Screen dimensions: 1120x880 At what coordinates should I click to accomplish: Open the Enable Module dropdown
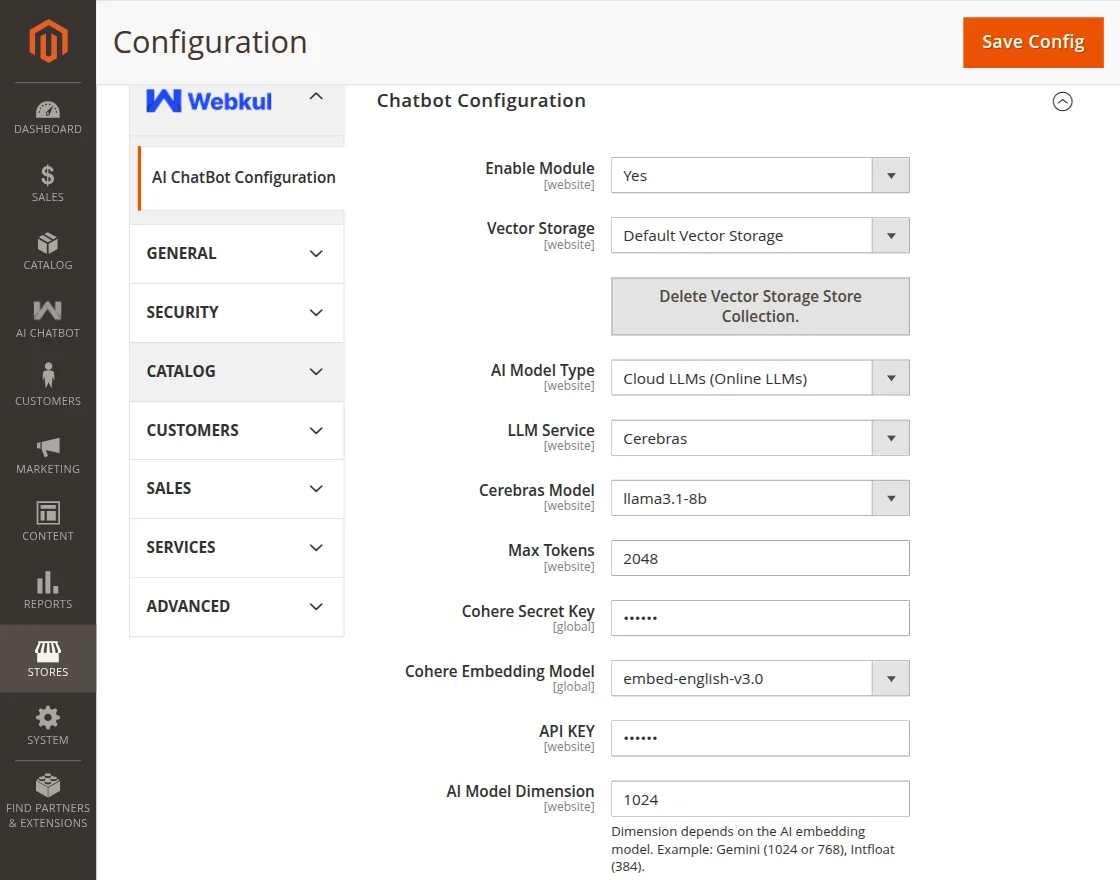point(760,176)
